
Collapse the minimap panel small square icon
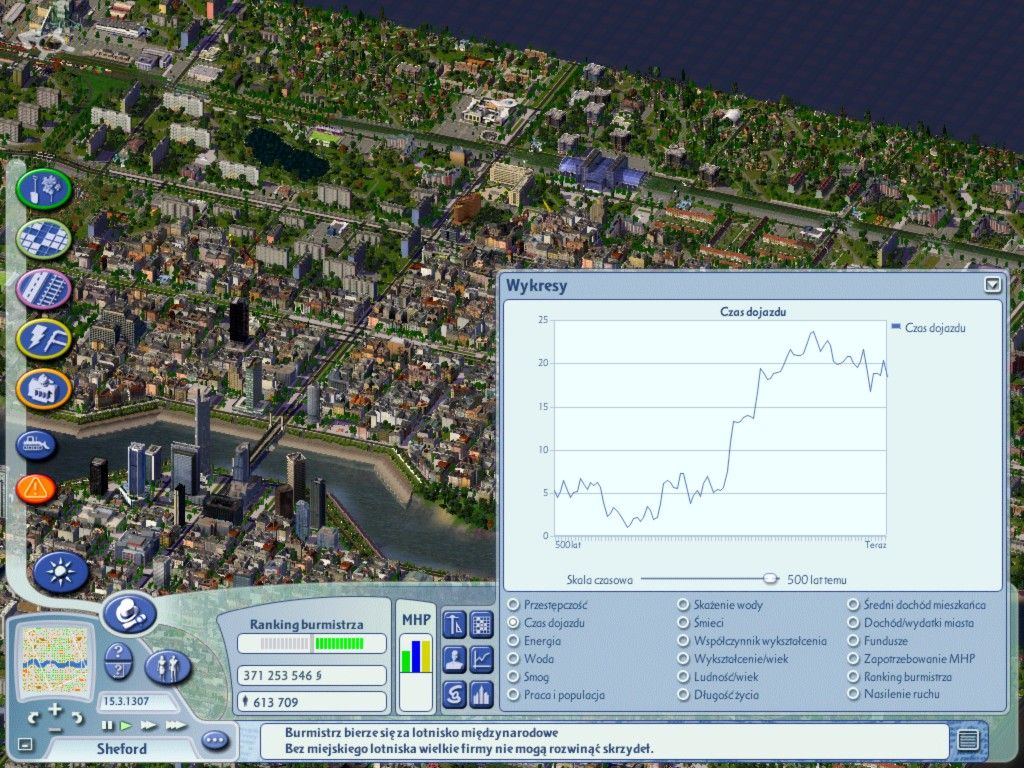coord(24,743)
